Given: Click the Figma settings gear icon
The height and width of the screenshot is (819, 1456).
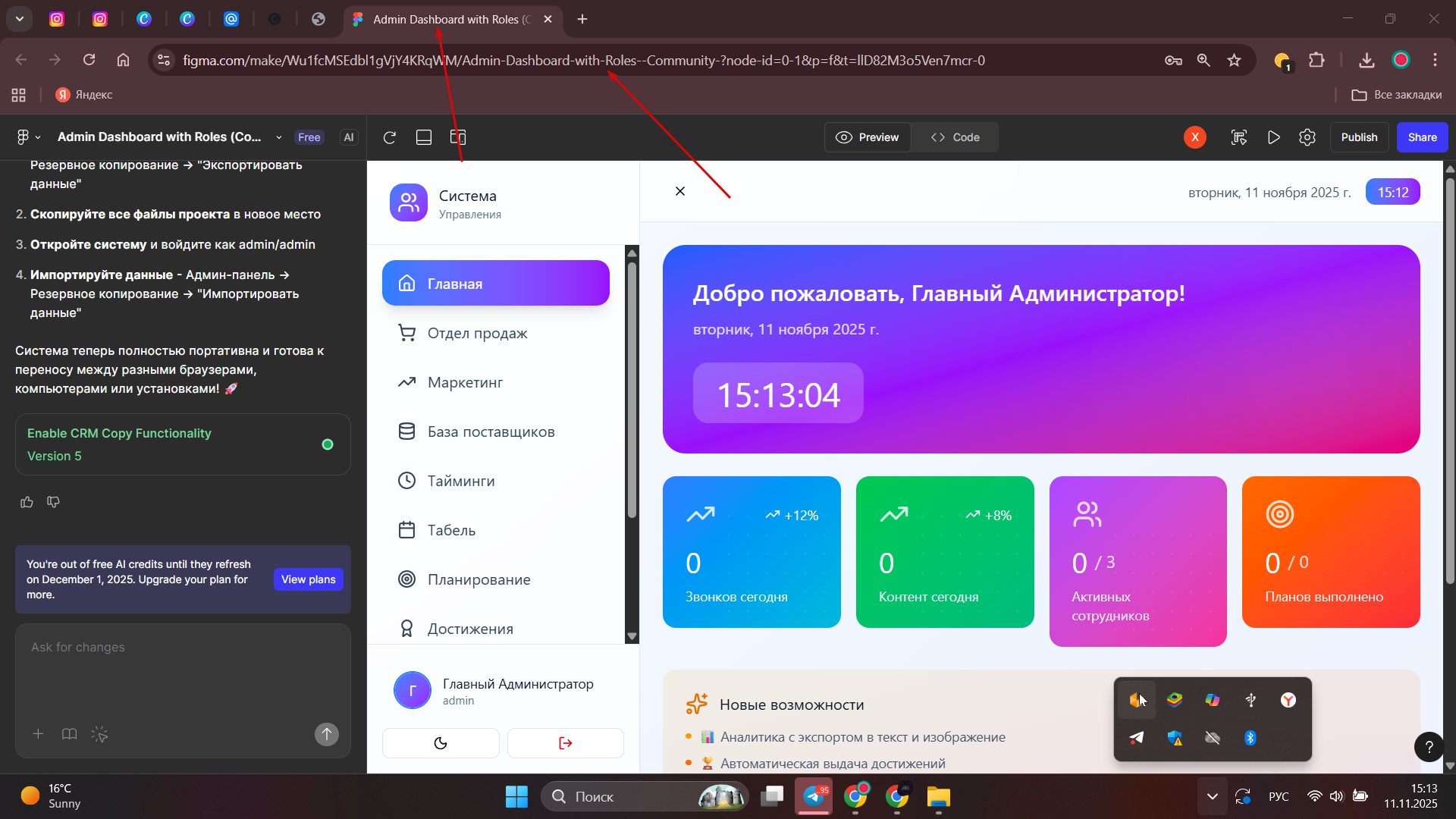Looking at the screenshot, I should 1307,137.
